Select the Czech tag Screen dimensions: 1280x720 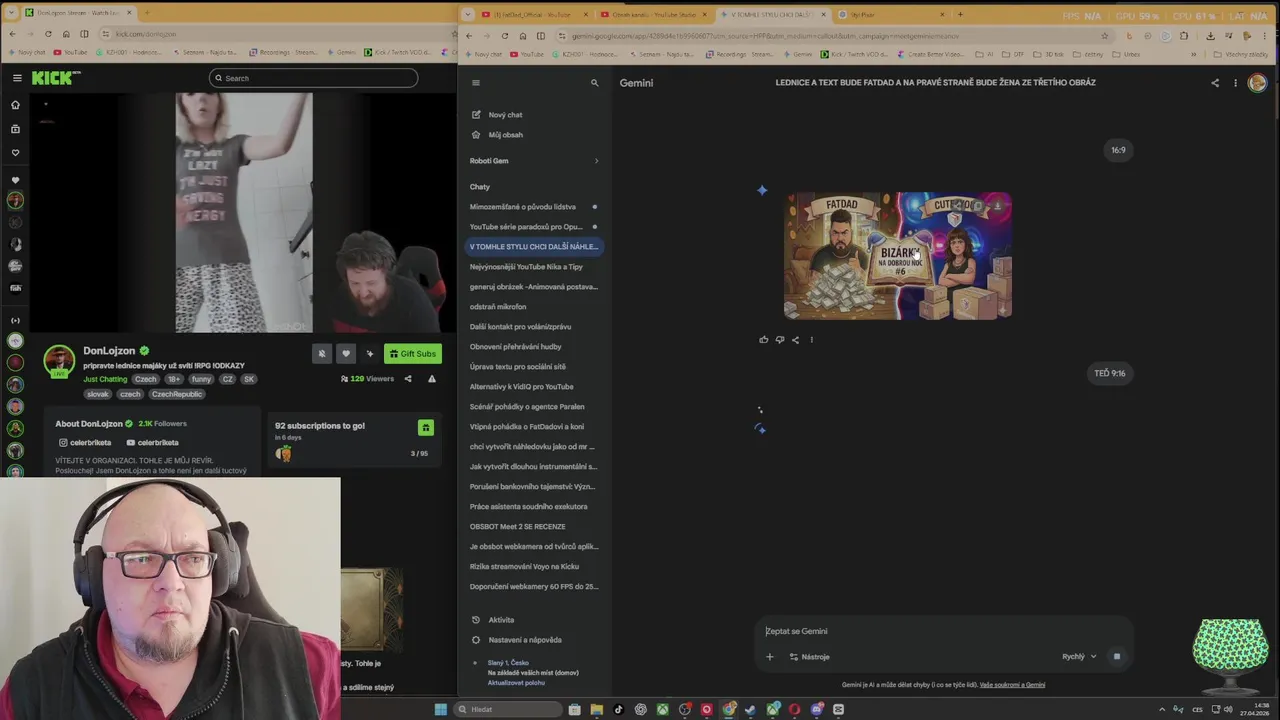coord(146,379)
